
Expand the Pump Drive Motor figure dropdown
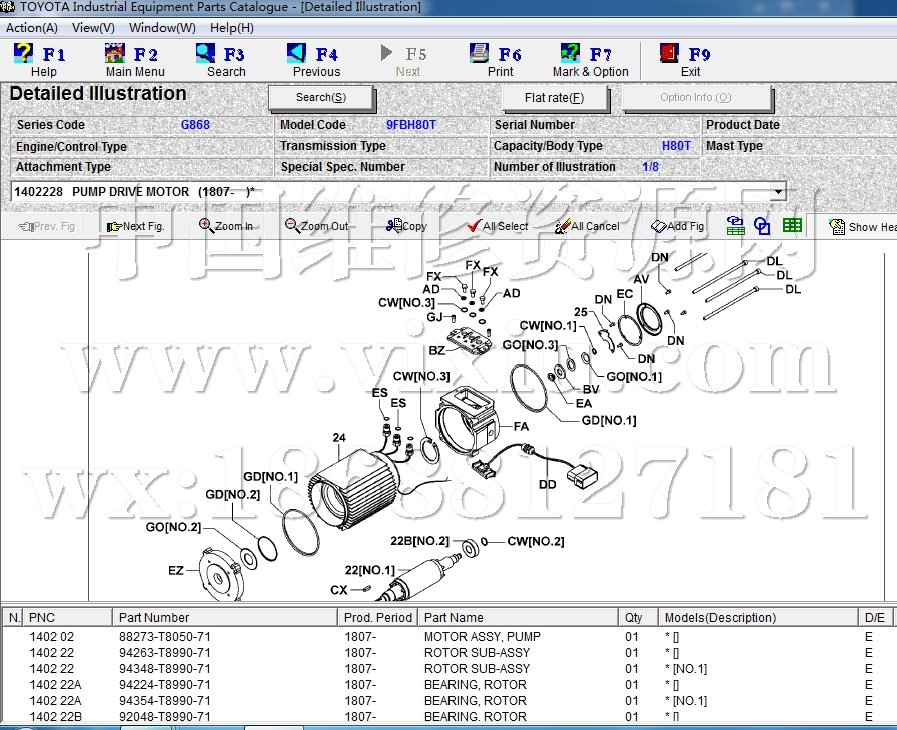click(x=778, y=191)
